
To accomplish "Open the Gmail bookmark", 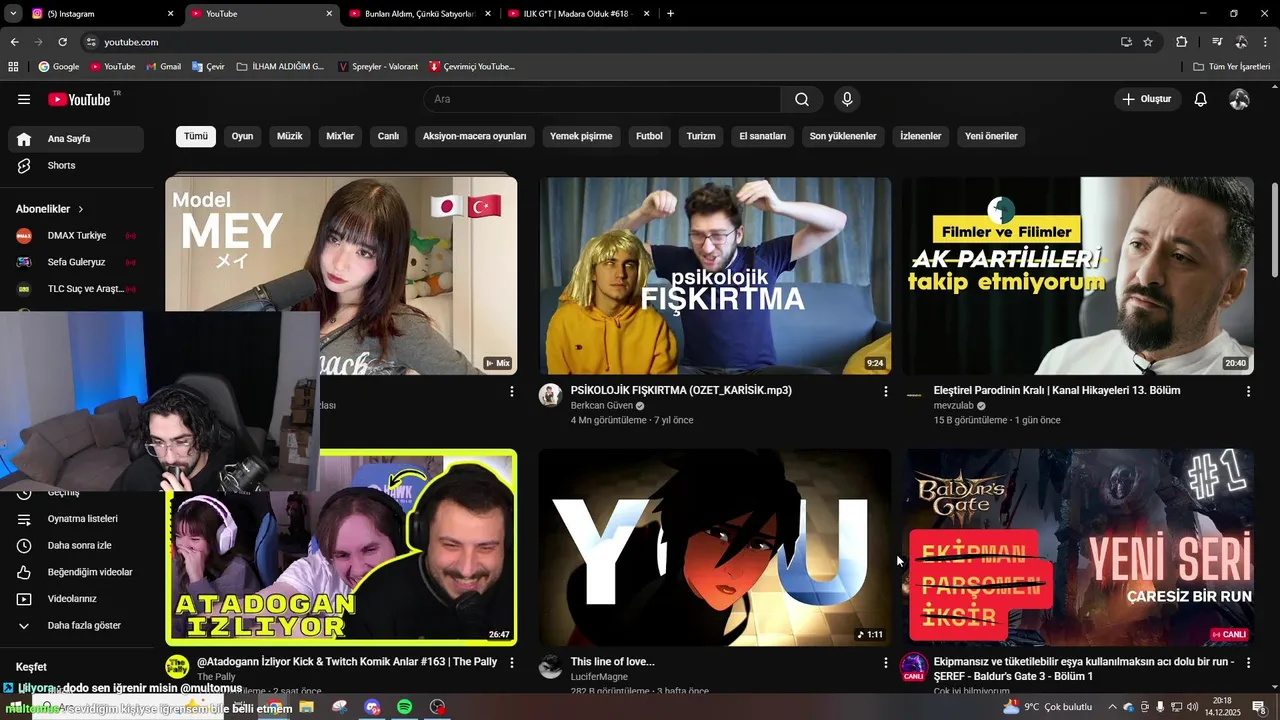I will tap(163, 66).
